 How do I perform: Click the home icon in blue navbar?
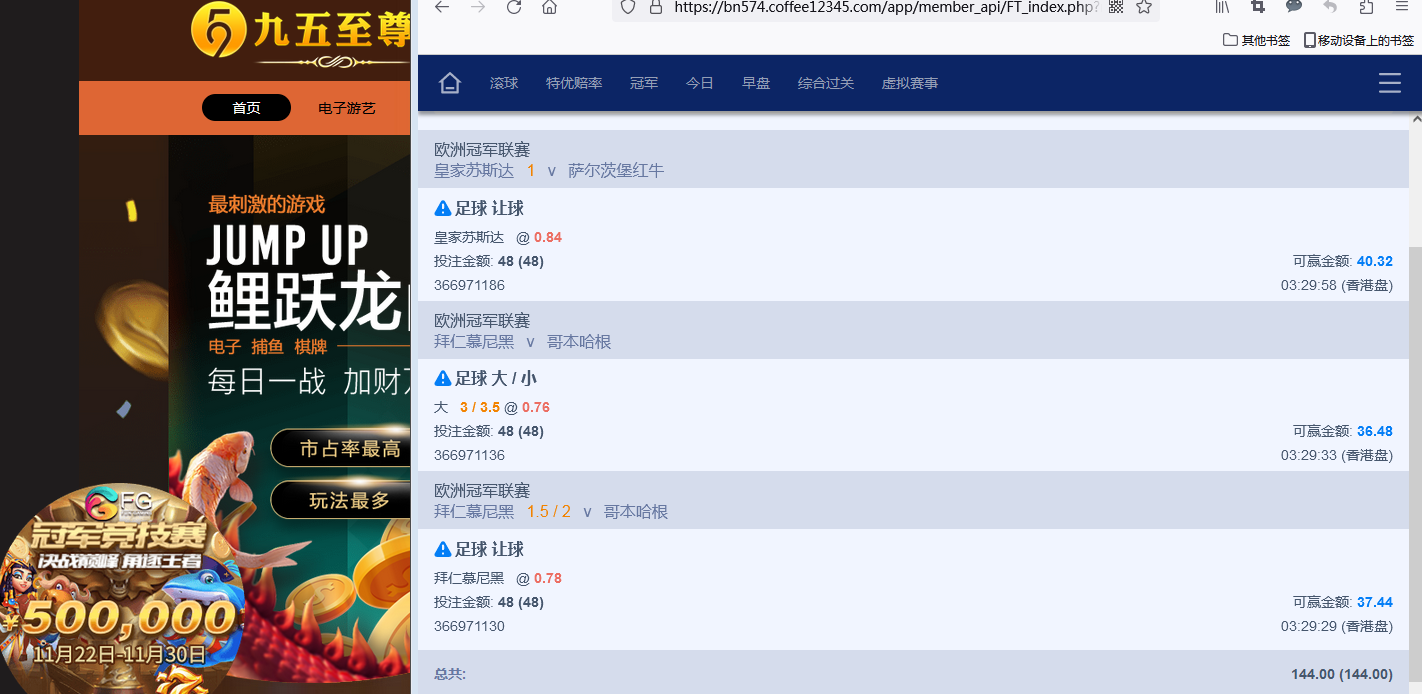tap(450, 83)
